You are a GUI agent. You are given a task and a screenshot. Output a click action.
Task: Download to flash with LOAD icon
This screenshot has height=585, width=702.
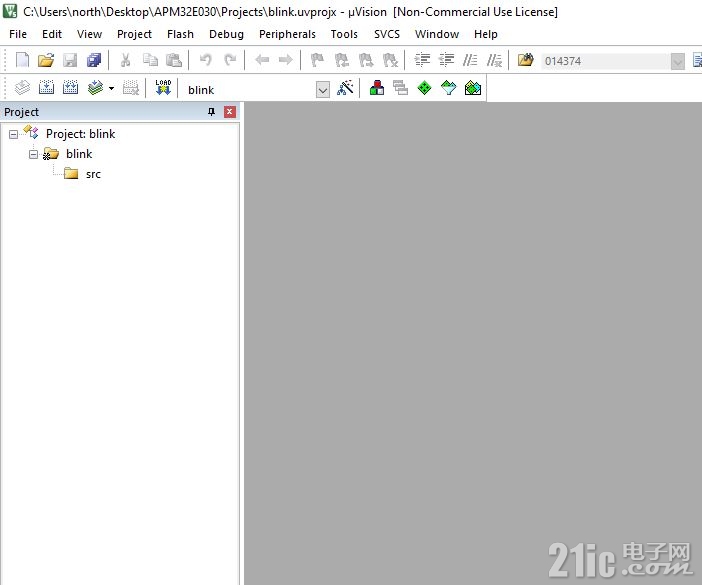coord(163,87)
